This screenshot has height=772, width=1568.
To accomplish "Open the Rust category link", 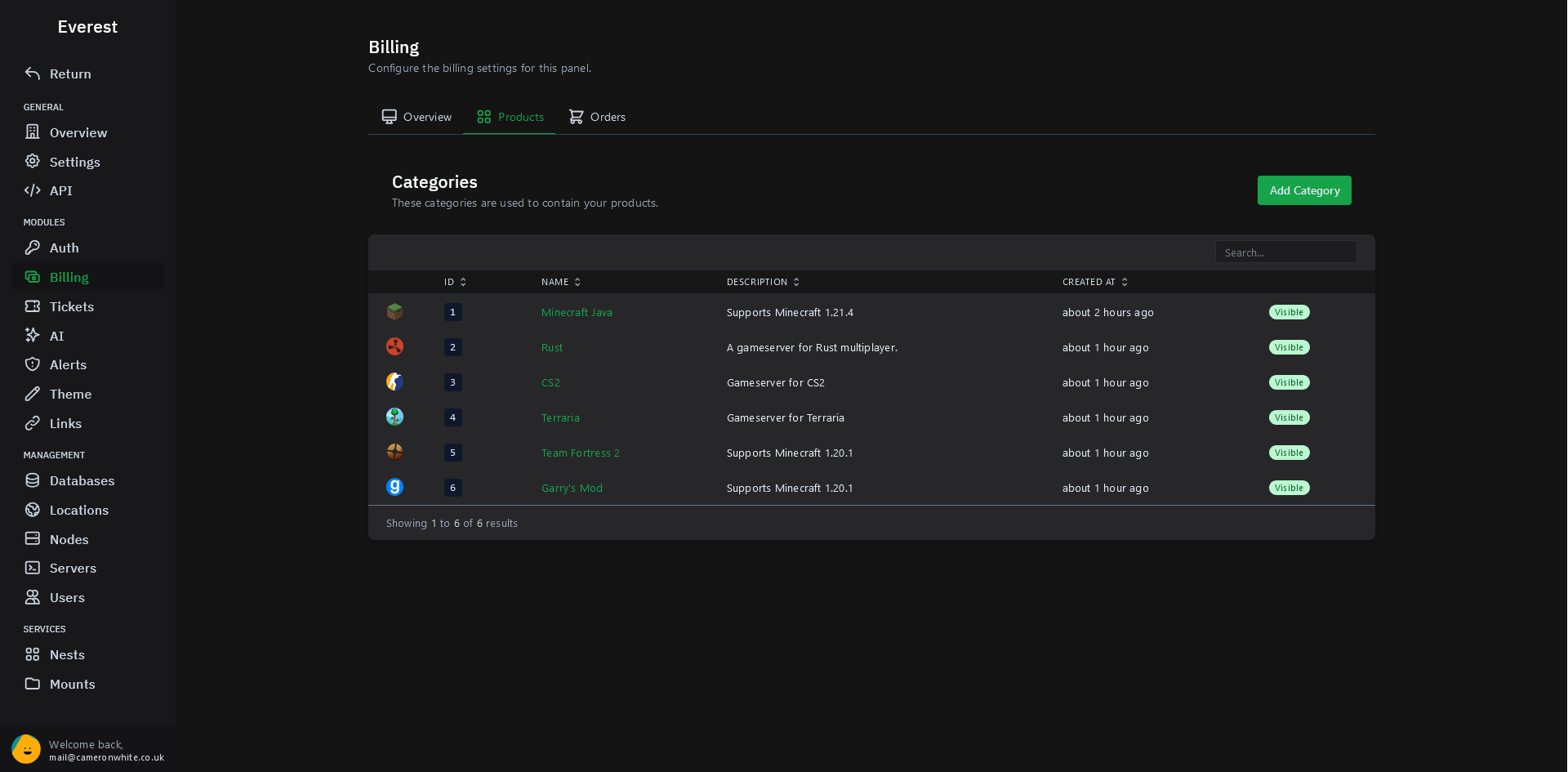I will click(x=552, y=347).
